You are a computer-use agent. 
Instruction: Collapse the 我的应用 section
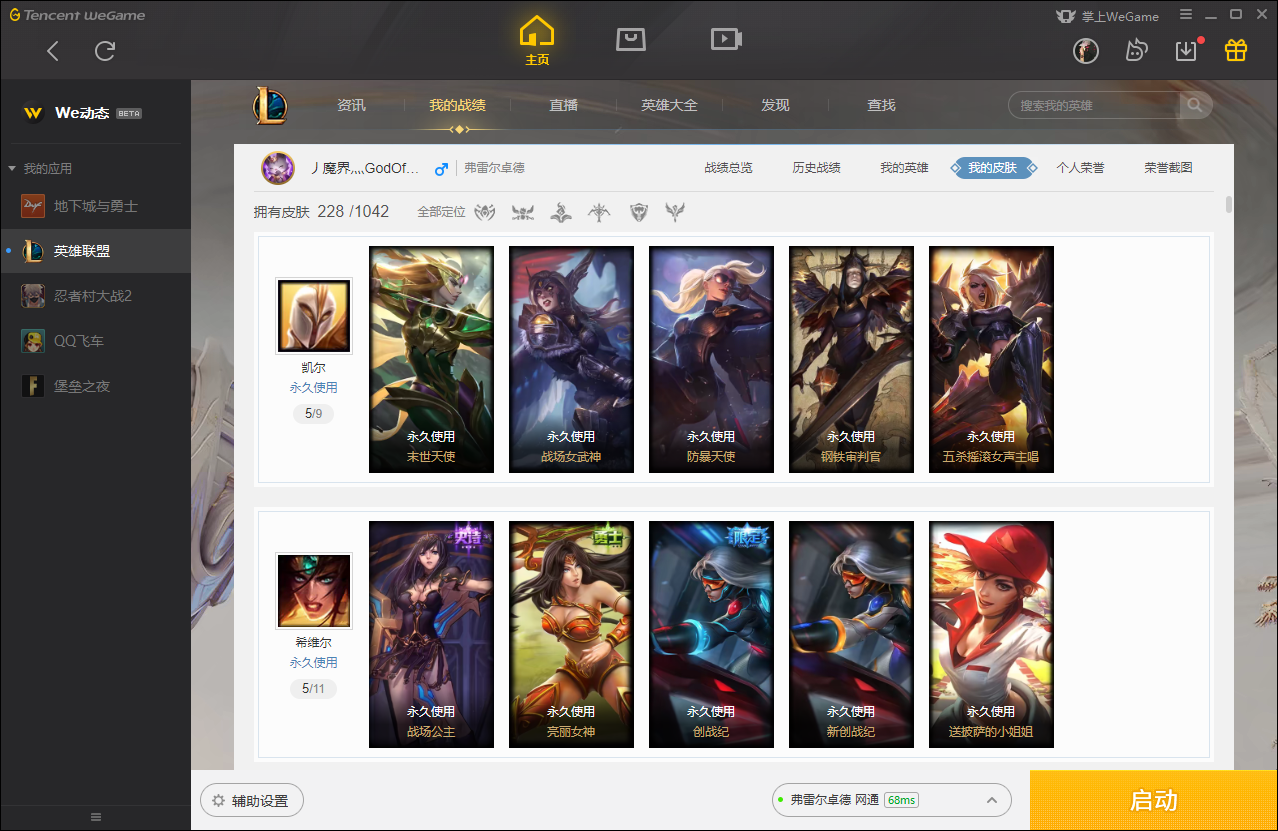click(40, 168)
